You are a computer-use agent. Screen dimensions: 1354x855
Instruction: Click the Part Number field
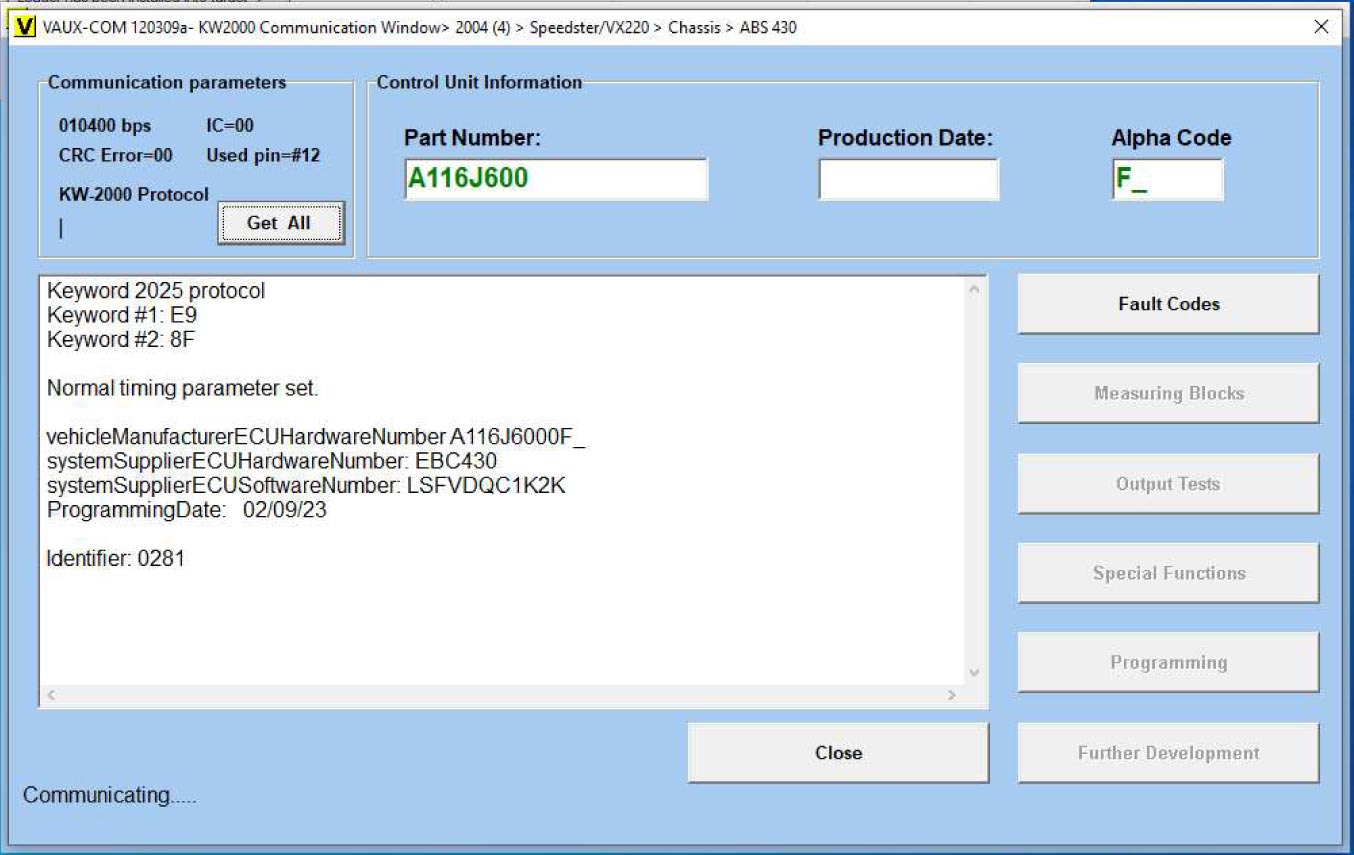pyautogui.click(x=555, y=180)
